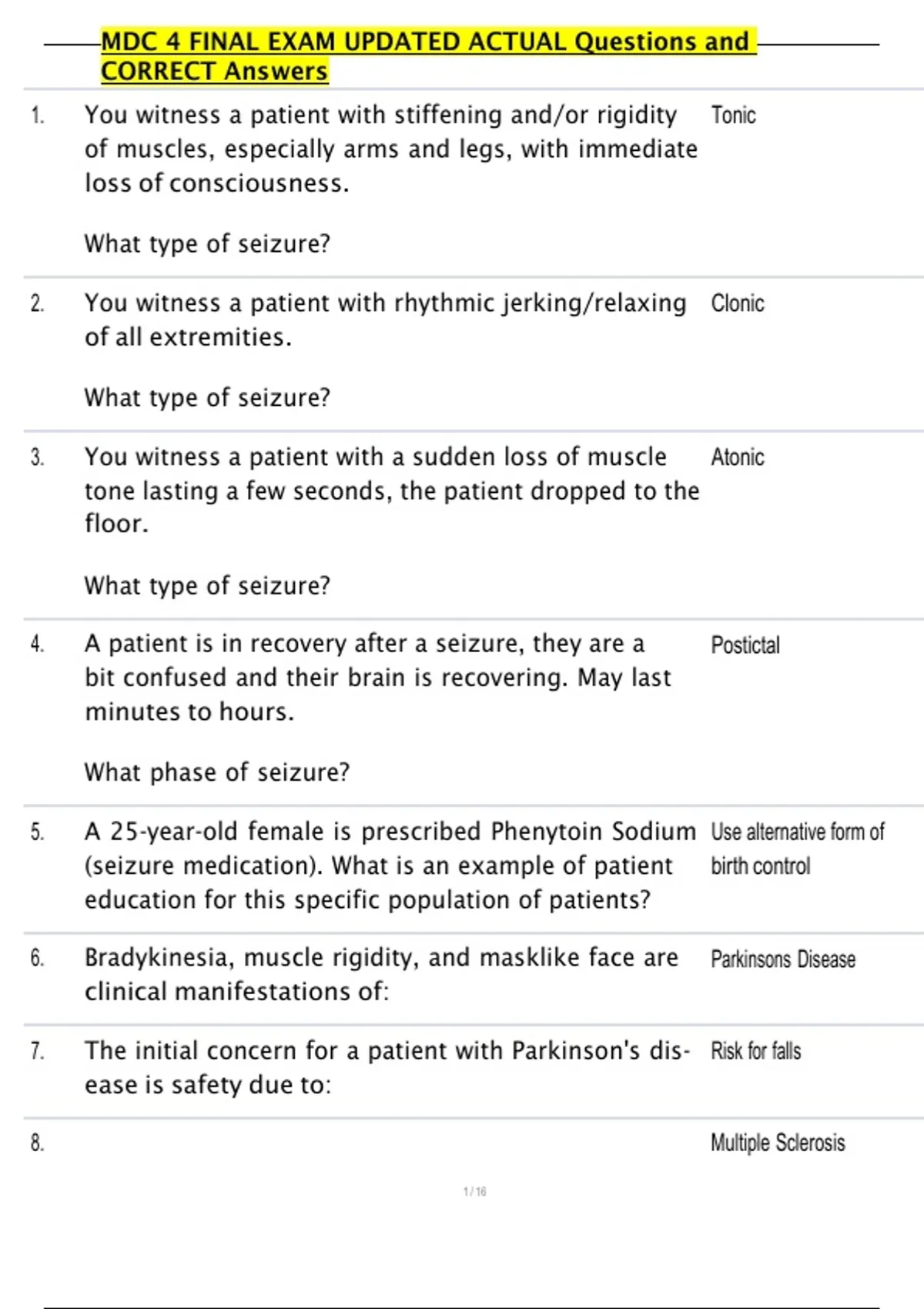The image size is (924, 1309).
Task: Click the question number '8.'
Action: coord(37,1143)
